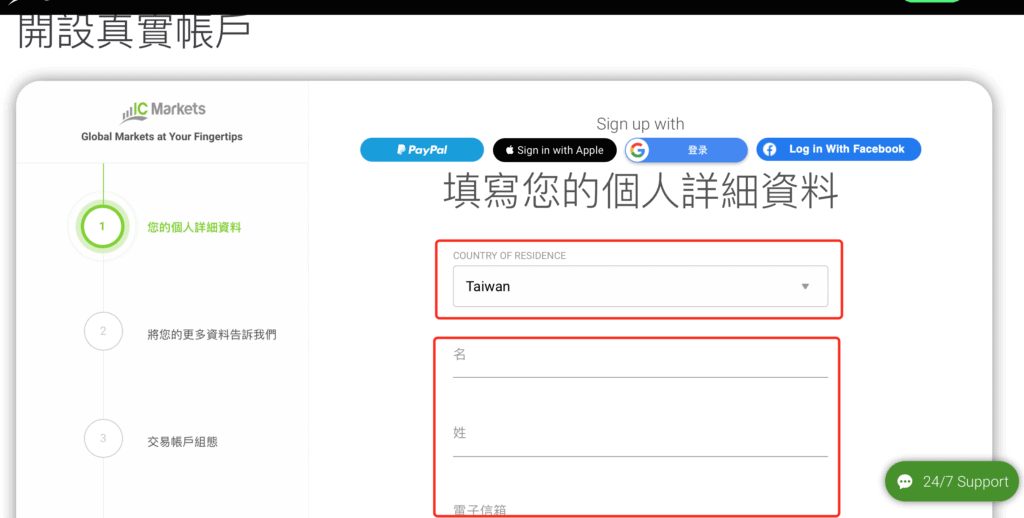Sign up using the Google 登录 button
The width and height of the screenshot is (1024, 518).
click(x=686, y=150)
